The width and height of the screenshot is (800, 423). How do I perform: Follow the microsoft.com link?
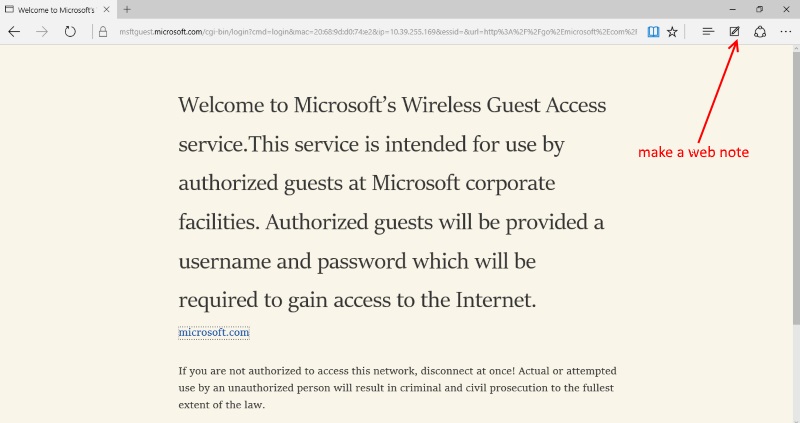coord(214,332)
